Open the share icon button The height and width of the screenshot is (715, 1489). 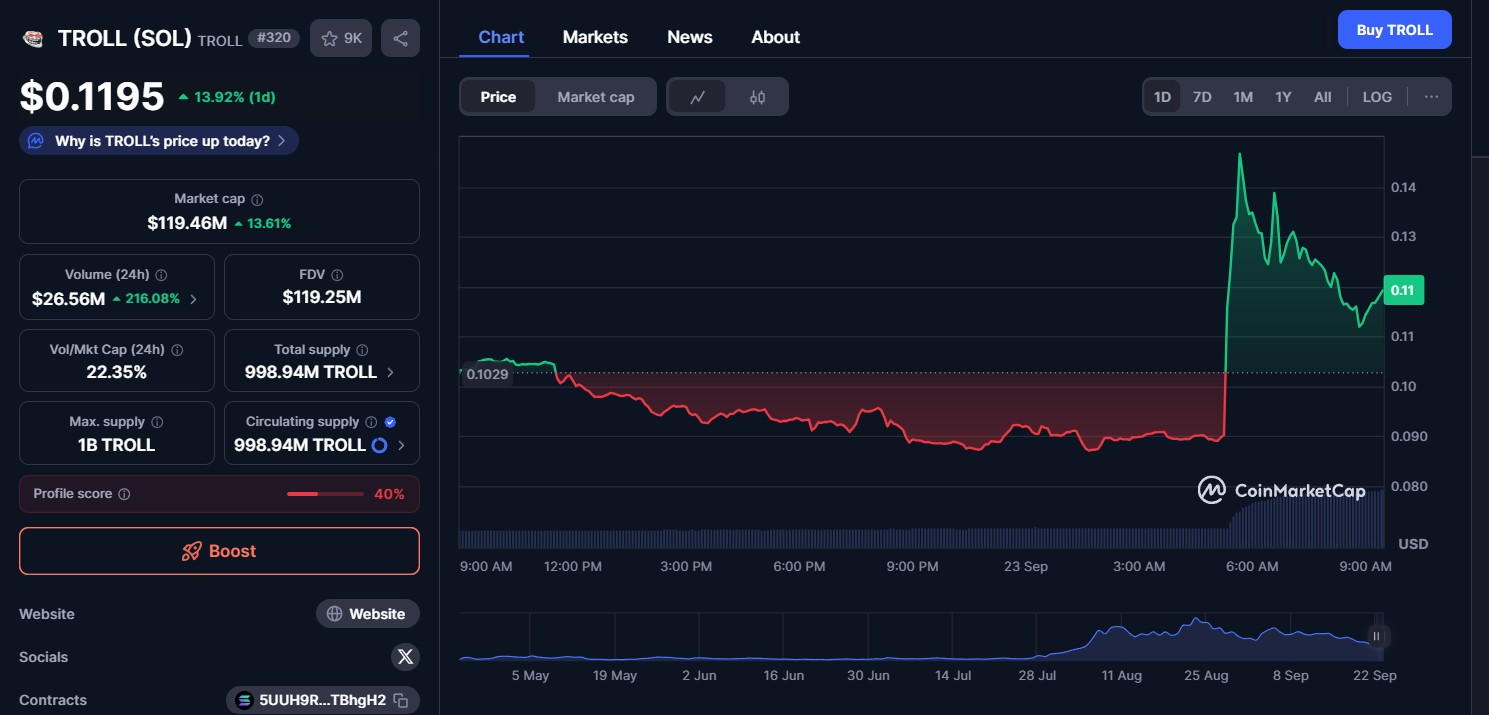tap(400, 38)
